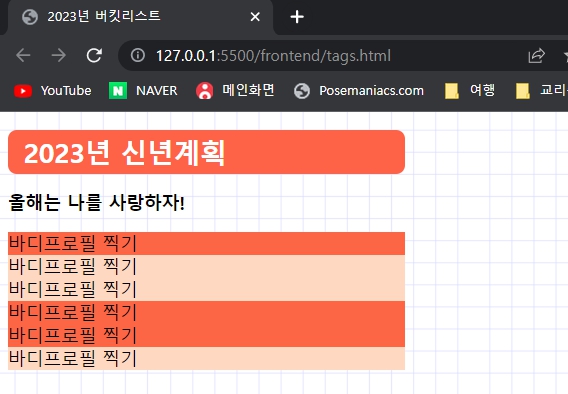Click the 올해는 나를 사랑하자! subheading
Viewport: 568px width, 394px height.
click(96, 202)
